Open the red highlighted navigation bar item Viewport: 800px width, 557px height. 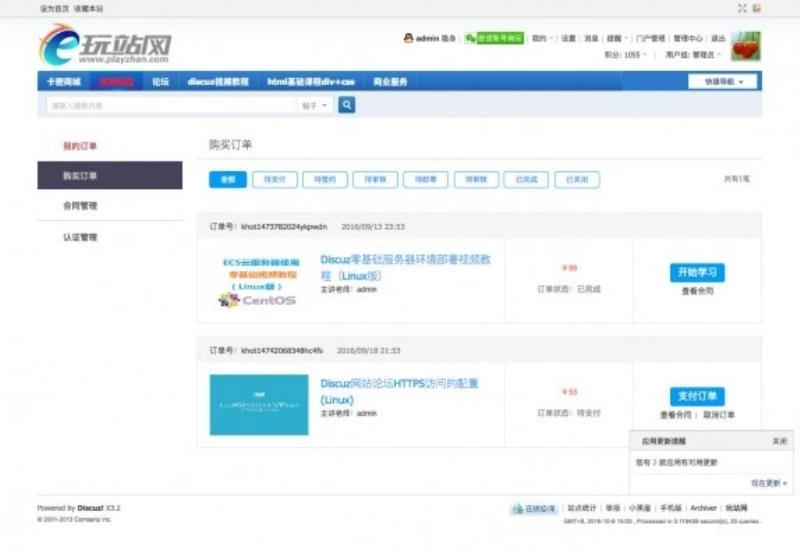click(x=116, y=82)
